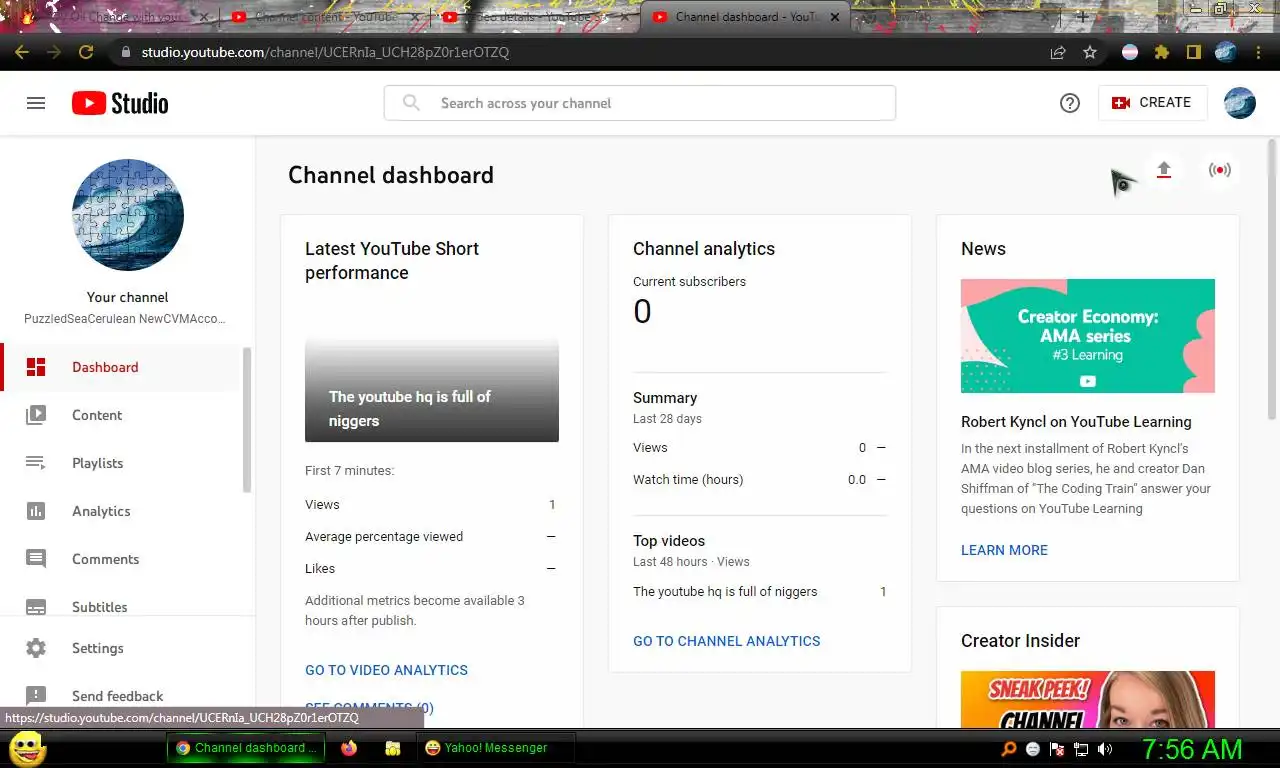Focus the Search across your channel field

[x=640, y=103]
